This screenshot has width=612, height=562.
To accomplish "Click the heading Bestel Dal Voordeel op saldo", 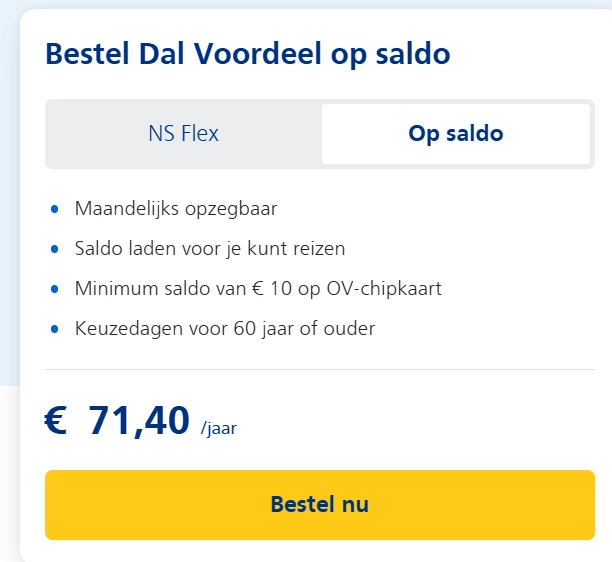I will click(248, 54).
